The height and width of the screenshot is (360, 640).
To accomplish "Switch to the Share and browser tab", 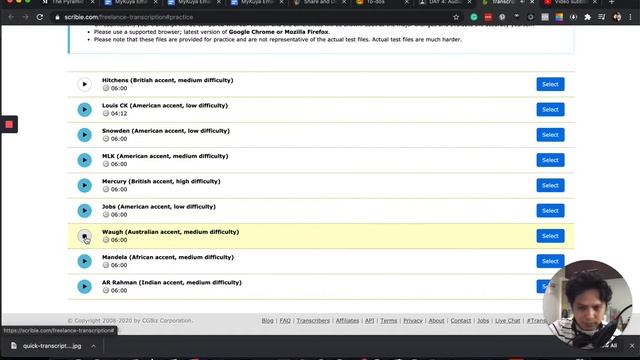I will pyautogui.click(x=319, y=2).
